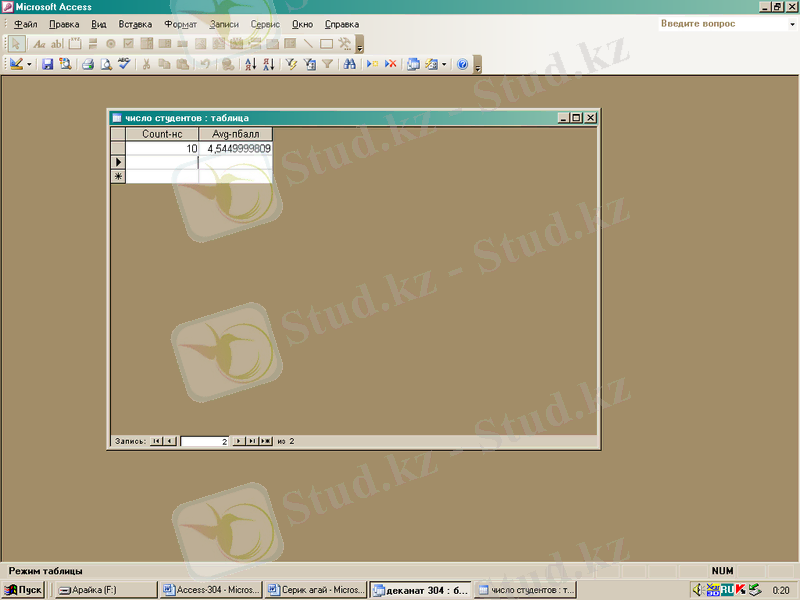Click the binoculars Find icon
Image resolution: width=800 pixels, height=600 pixels.
(x=349, y=64)
